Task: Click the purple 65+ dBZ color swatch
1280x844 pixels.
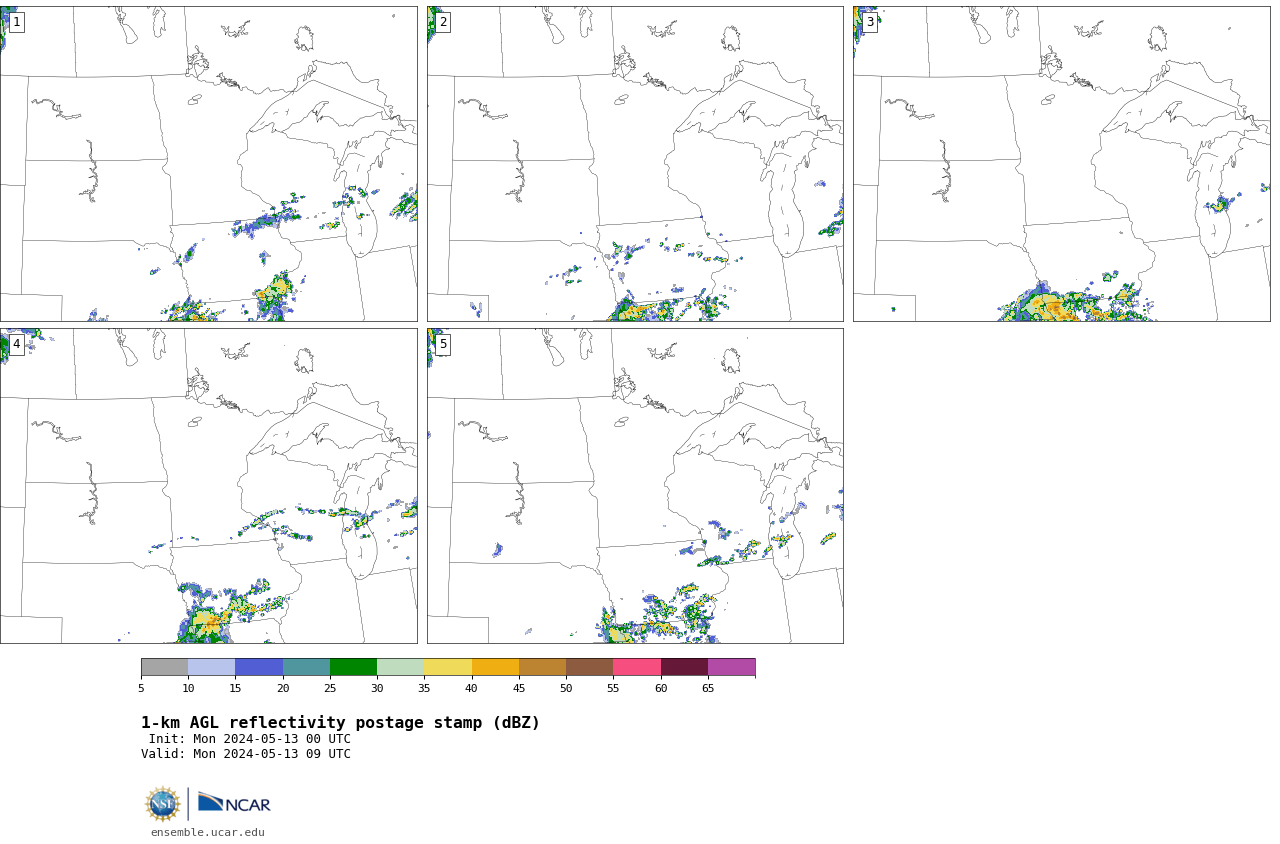Action: click(731, 667)
